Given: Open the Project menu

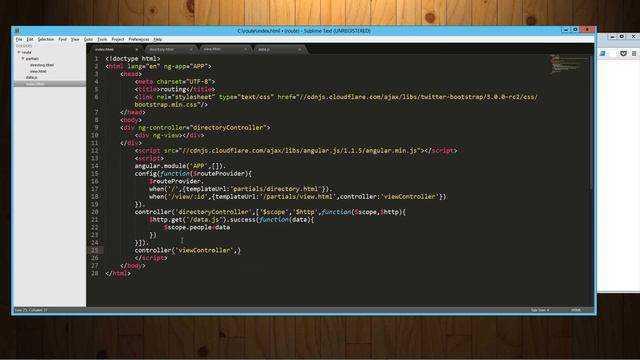Looking at the screenshot, I should (118, 40).
